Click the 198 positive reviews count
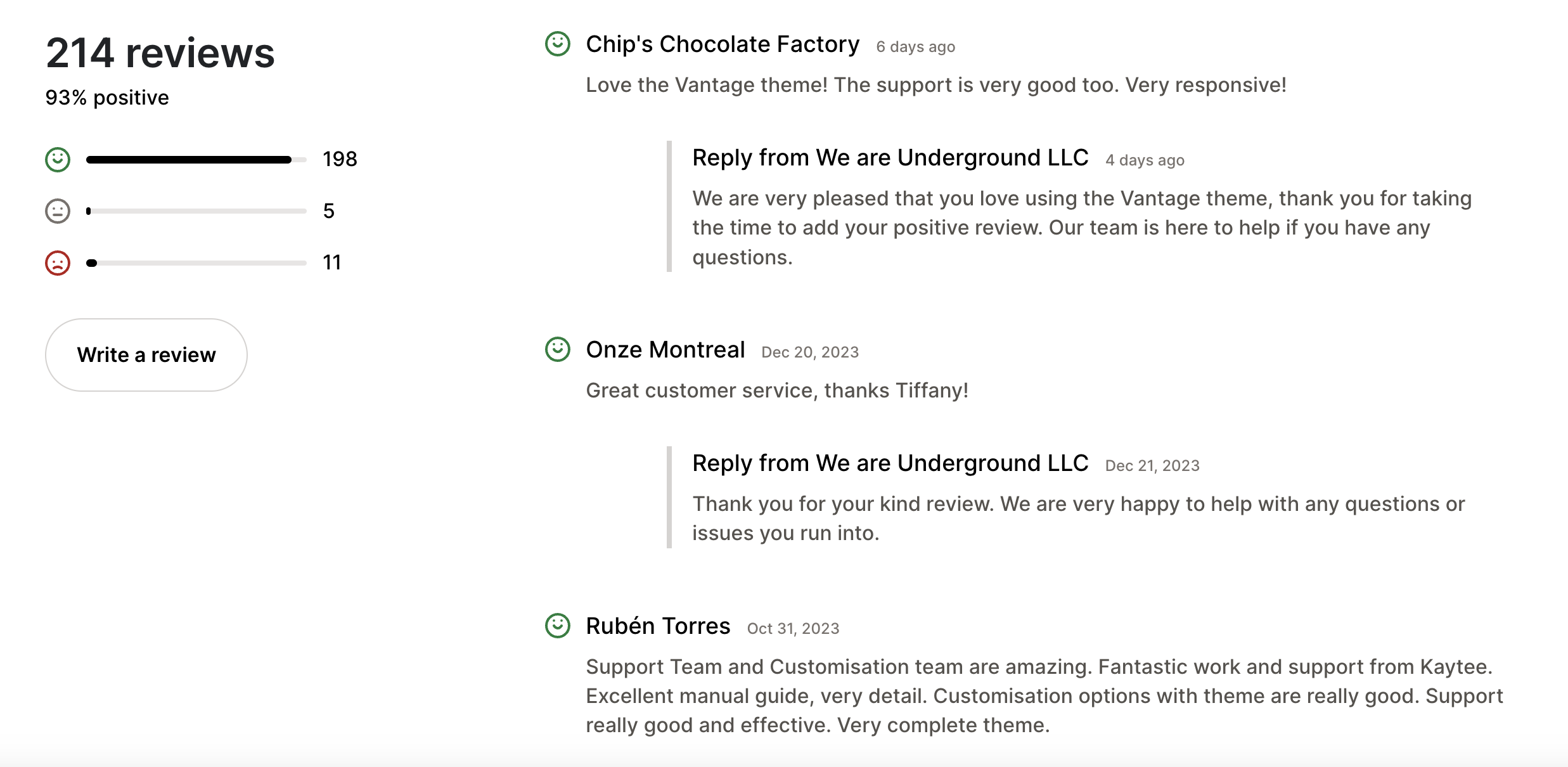Image resolution: width=1568 pixels, height=767 pixels. pyautogui.click(x=340, y=159)
